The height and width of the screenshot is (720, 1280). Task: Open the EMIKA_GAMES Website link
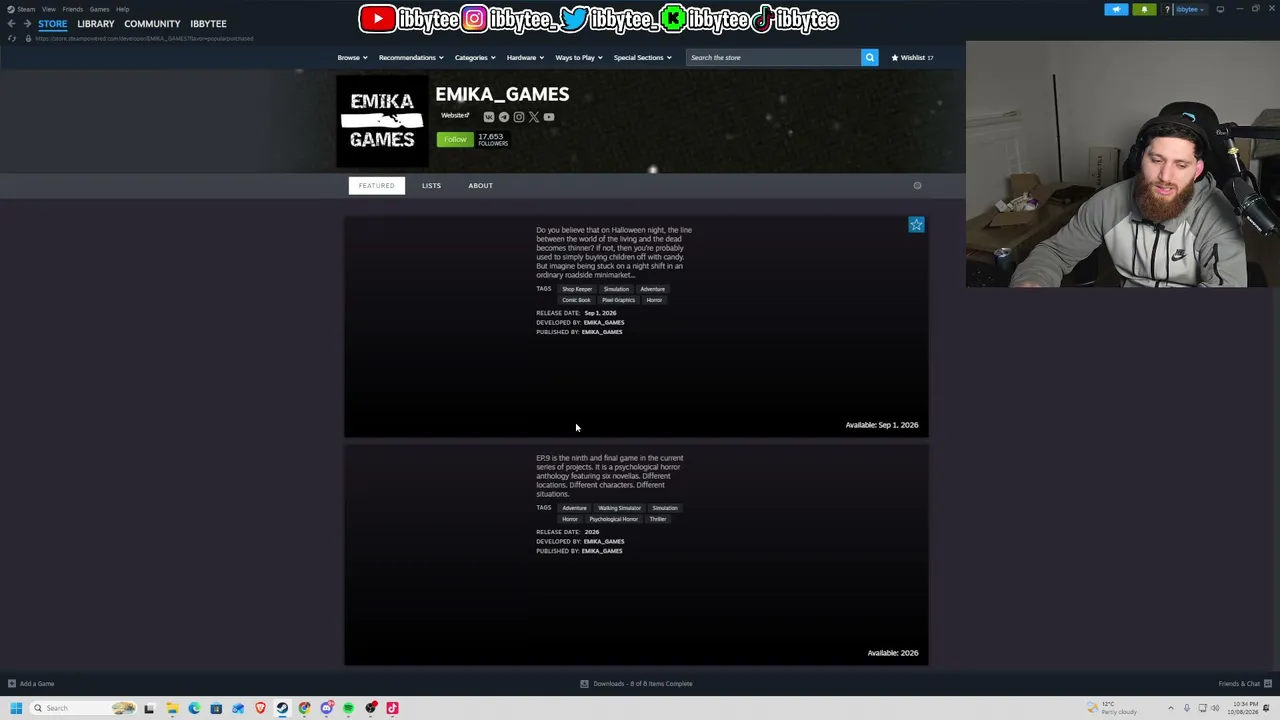click(455, 116)
